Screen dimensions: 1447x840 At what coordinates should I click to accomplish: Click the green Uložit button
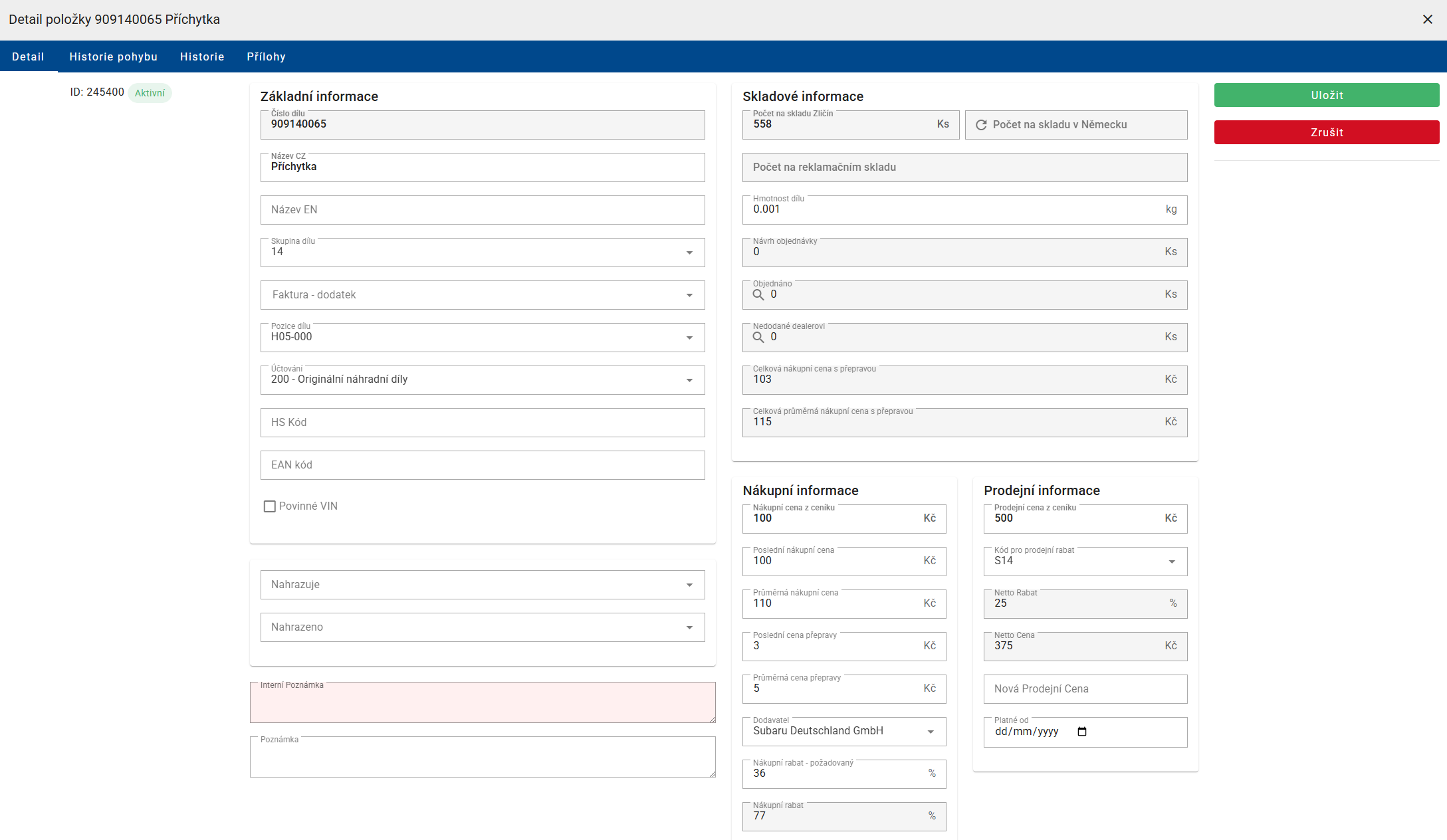pyautogui.click(x=1327, y=95)
